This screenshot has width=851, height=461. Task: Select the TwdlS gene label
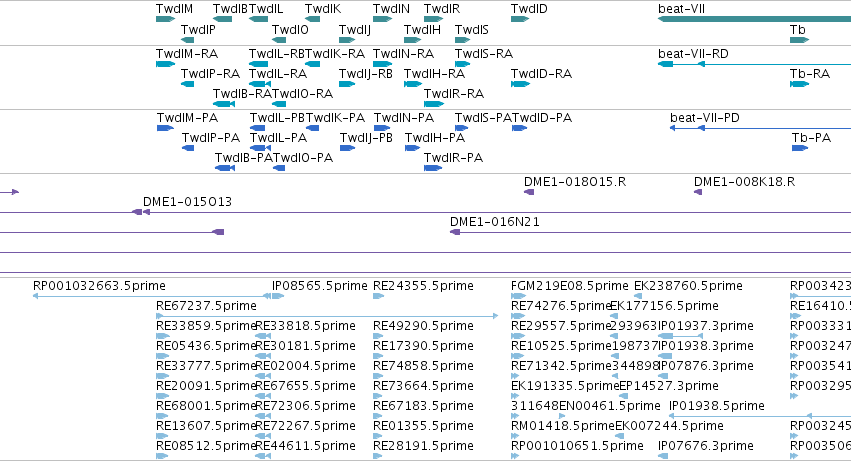pos(472,29)
